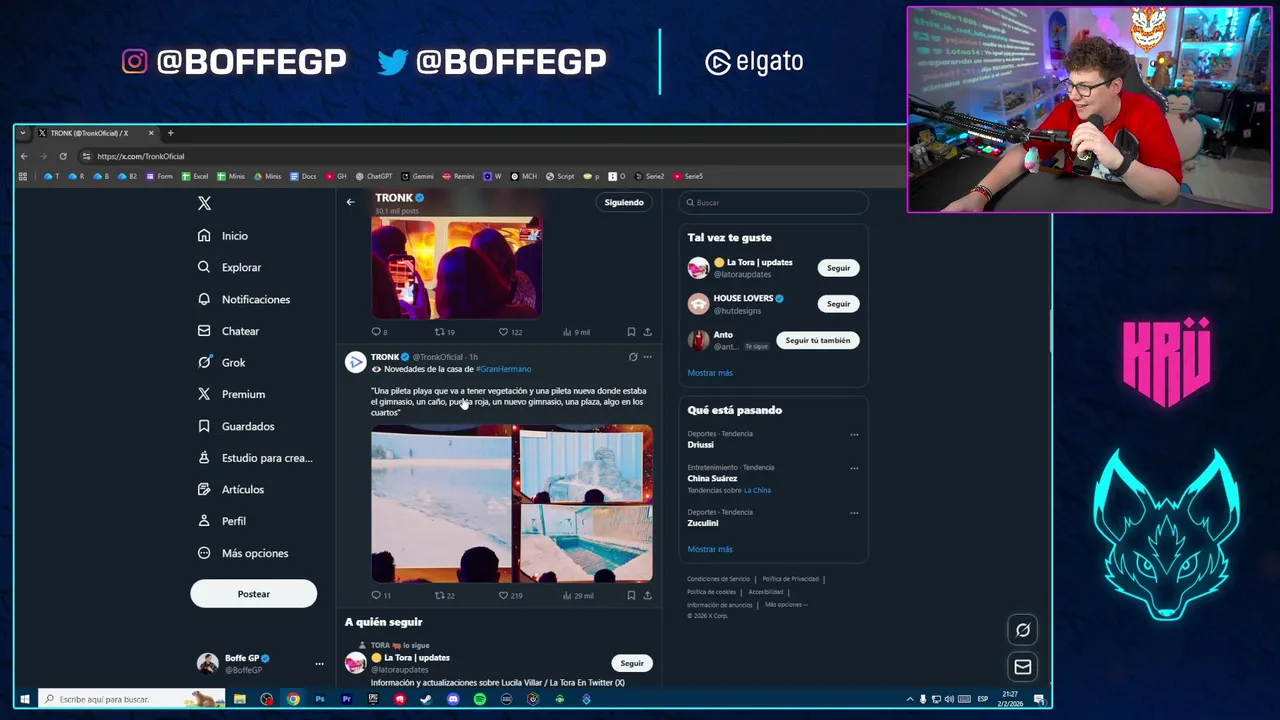Open Perfil page

(221, 521)
